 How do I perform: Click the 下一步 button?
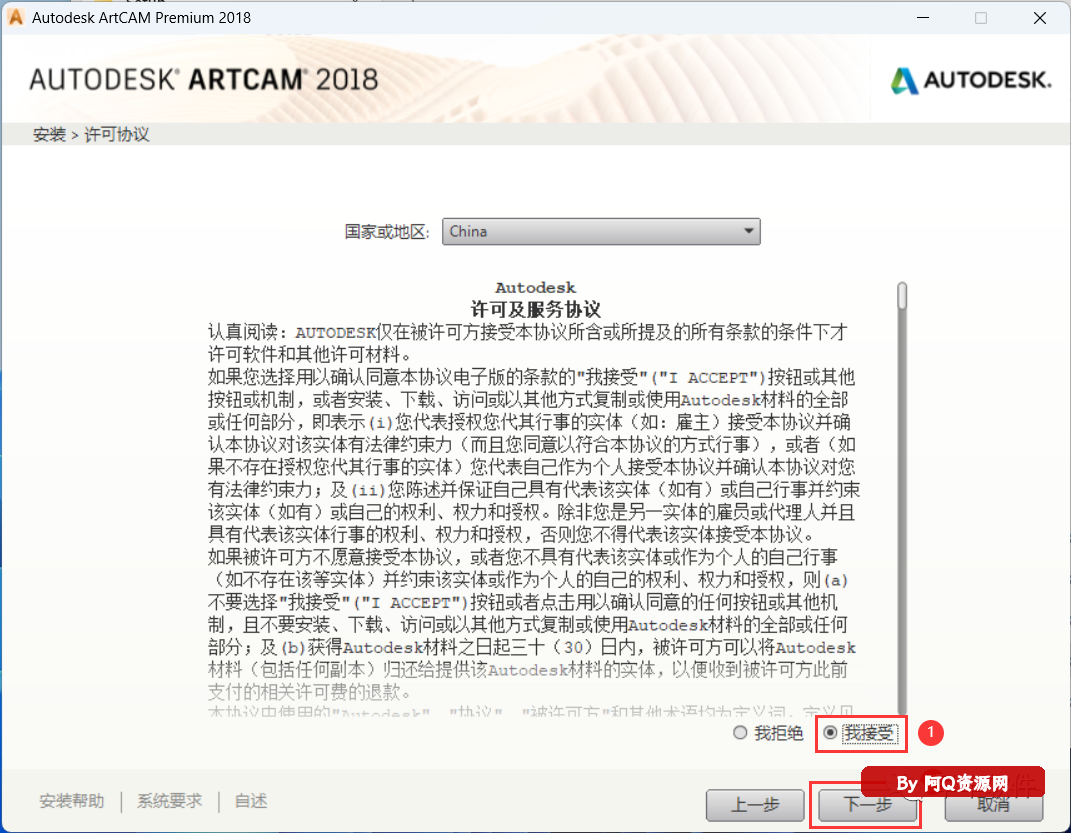(867, 805)
